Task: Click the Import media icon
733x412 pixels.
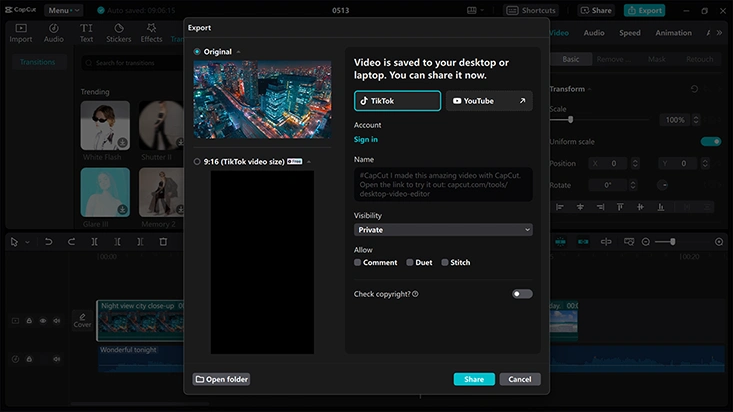Action: point(20,33)
